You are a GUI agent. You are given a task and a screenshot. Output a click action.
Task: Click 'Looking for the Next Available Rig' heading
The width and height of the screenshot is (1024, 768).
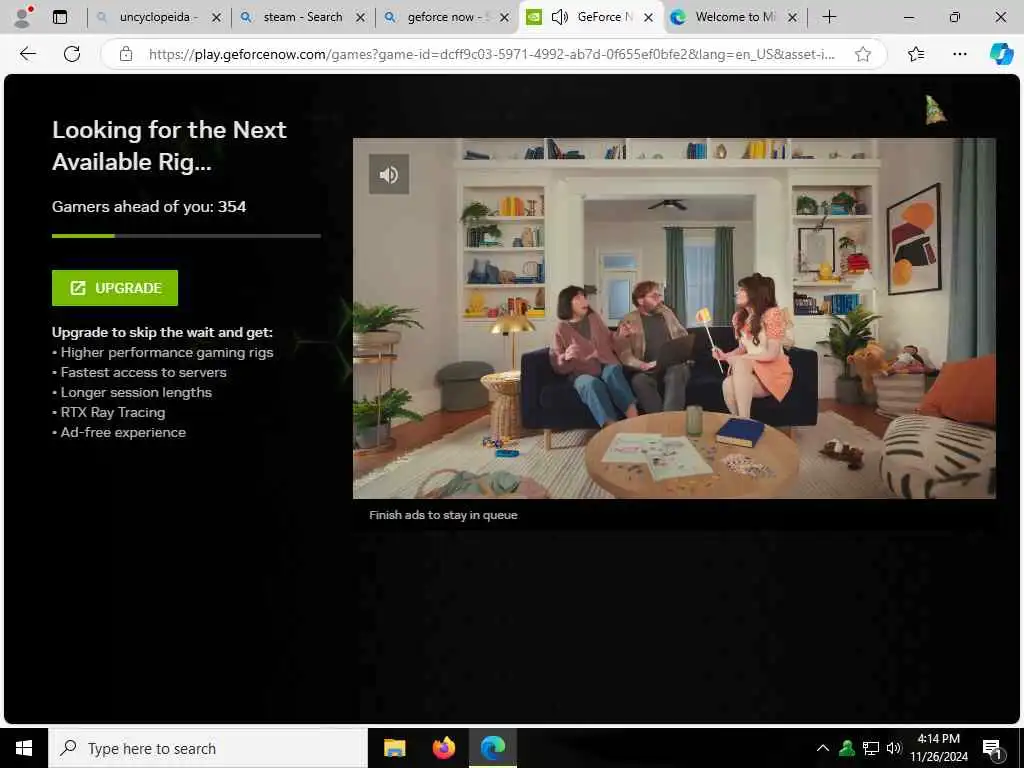click(169, 146)
